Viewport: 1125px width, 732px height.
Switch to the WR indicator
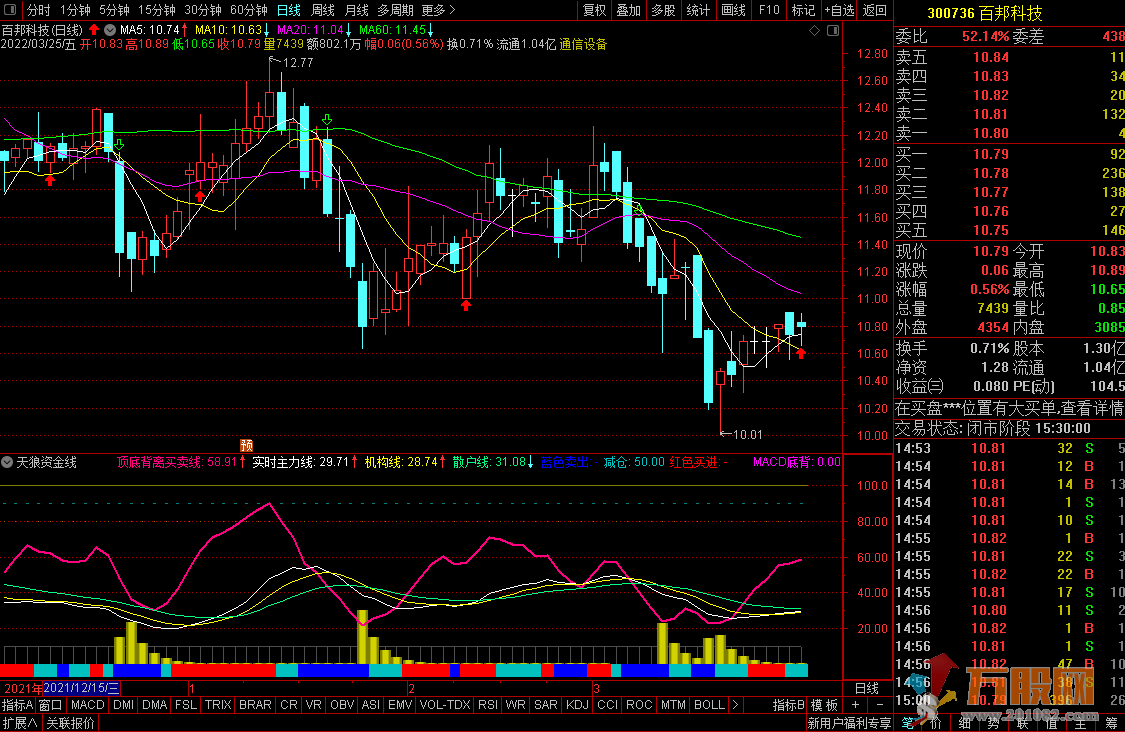tap(515, 705)
